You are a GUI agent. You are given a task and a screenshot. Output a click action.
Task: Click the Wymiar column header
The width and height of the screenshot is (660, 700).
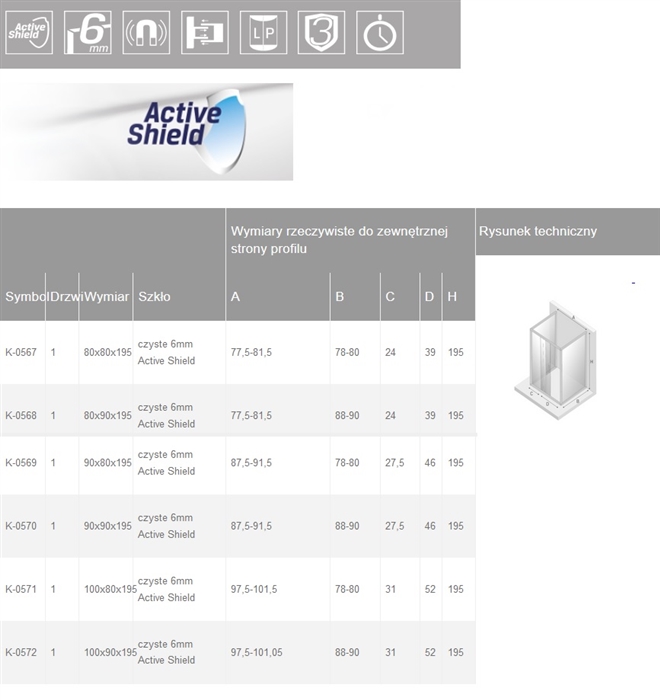tap(106, 297)
